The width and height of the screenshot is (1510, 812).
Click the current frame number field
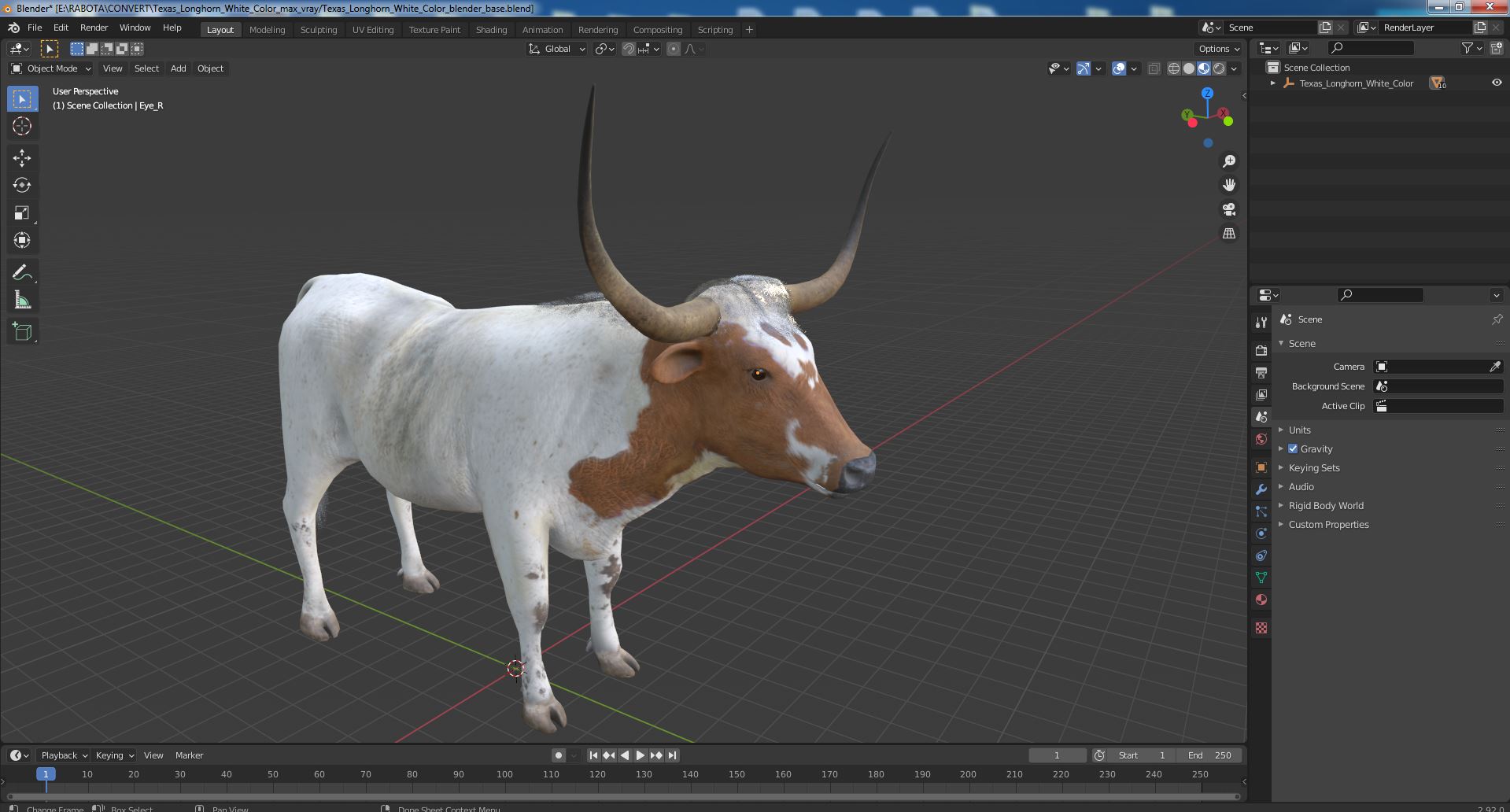[x=1057, y=755]
